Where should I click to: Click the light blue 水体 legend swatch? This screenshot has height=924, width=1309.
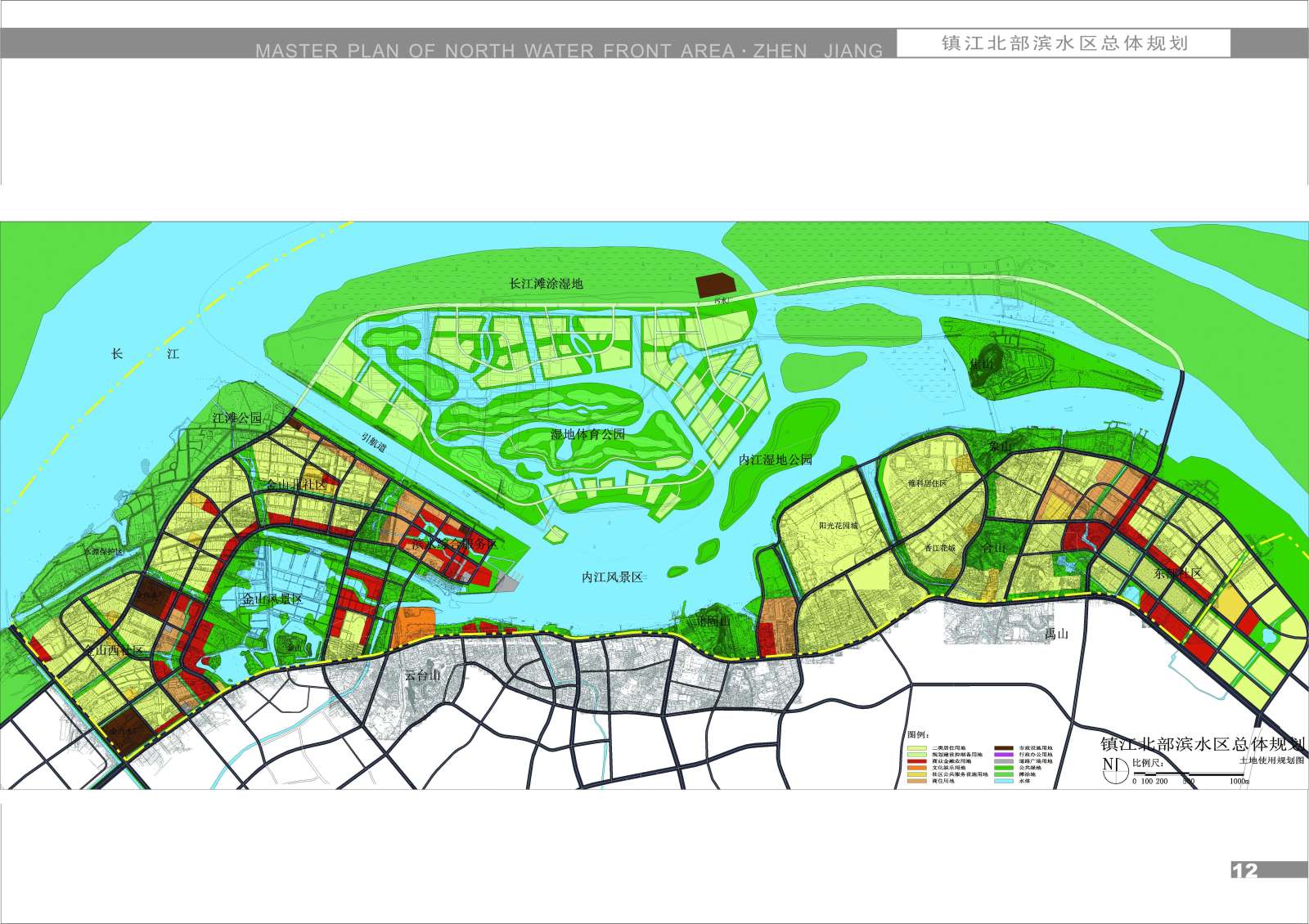click(1004, 781)
